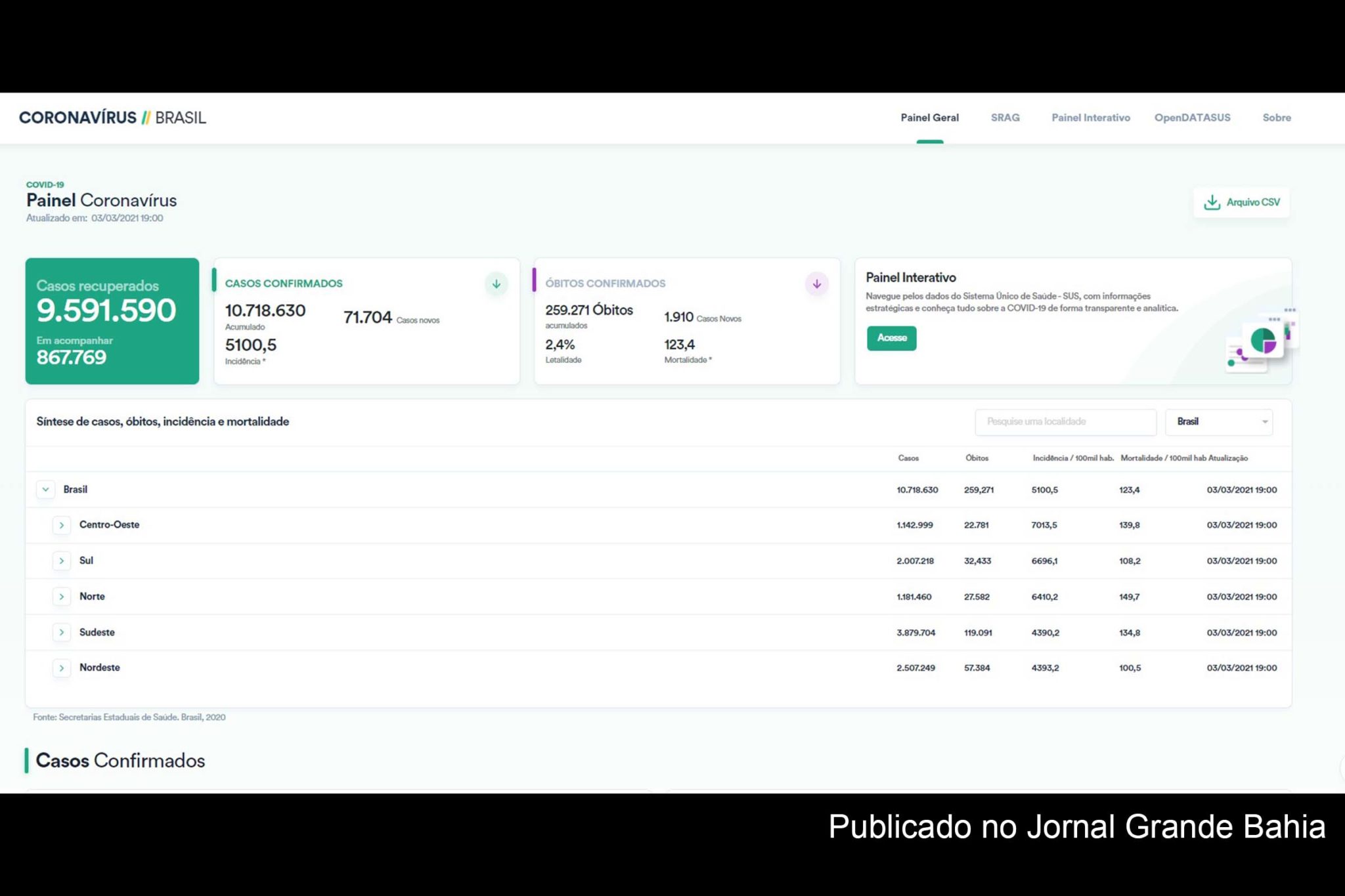Click the Em acompanhar 867.769 value
This screenshot has width=1345, height=896.
tap(71, 357)
